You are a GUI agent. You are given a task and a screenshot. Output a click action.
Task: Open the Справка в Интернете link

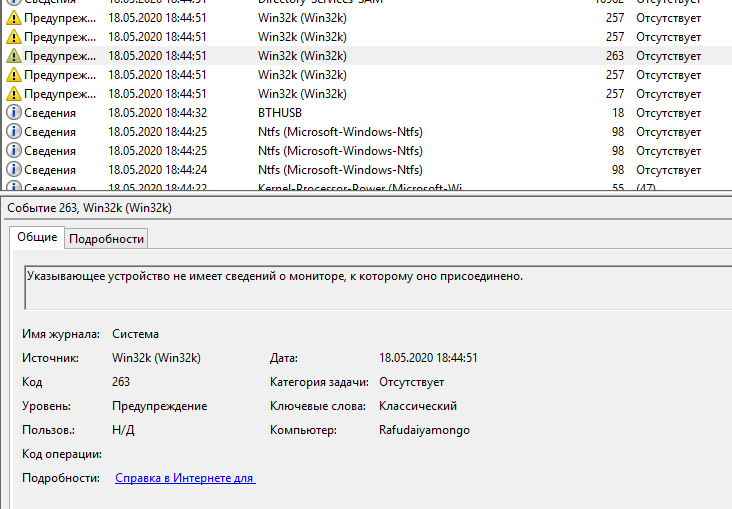pyautogui.click(x=185, y=478)
